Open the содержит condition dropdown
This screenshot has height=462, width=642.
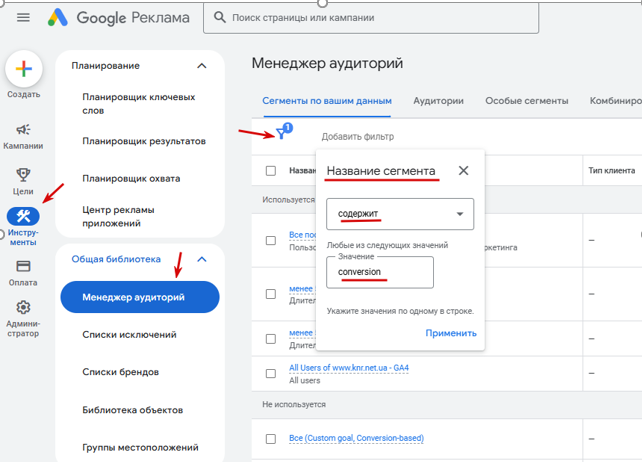point(400,214)
